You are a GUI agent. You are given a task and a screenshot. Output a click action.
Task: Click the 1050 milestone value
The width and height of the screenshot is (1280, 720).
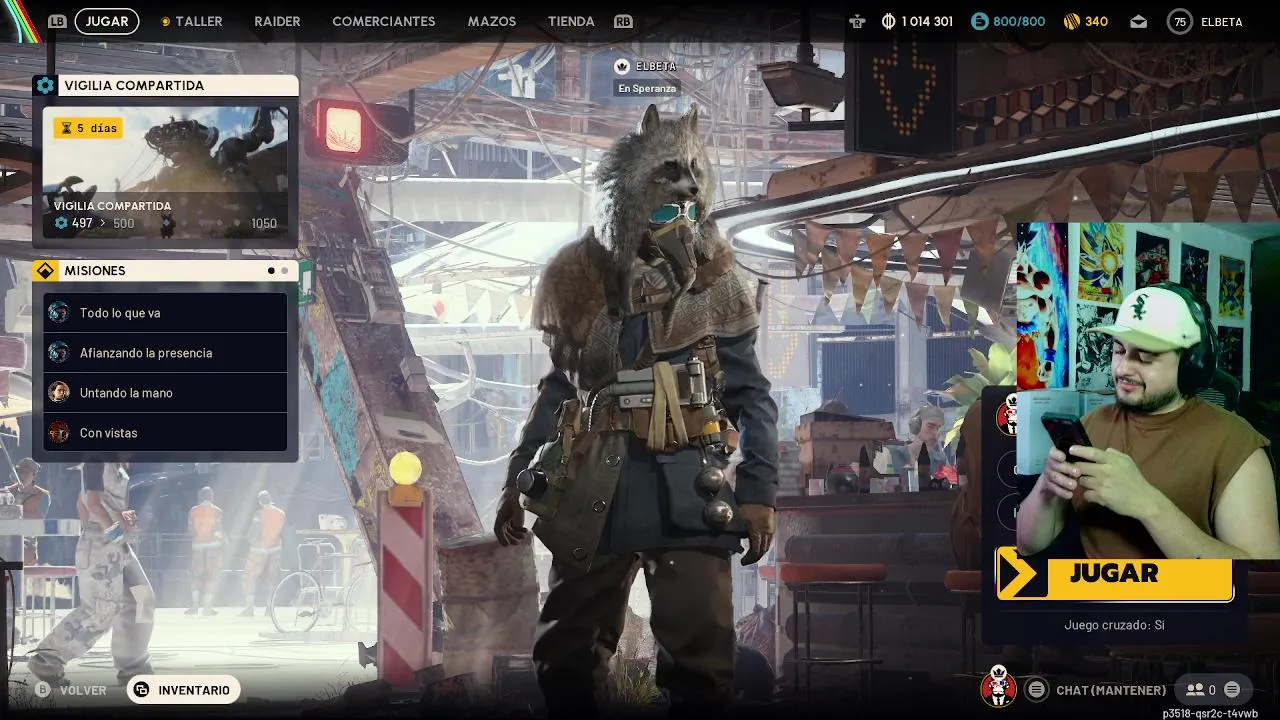coord(264,223)
